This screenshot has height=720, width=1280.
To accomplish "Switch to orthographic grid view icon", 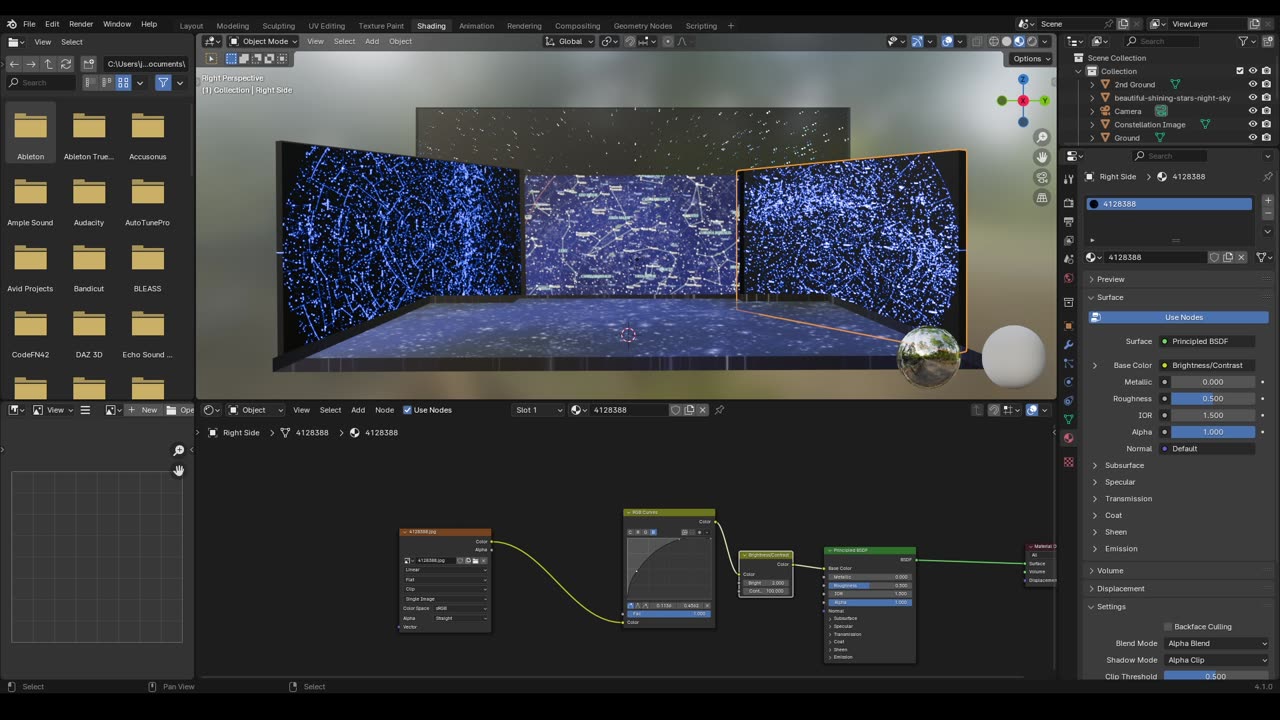I will coord(1042,198).
